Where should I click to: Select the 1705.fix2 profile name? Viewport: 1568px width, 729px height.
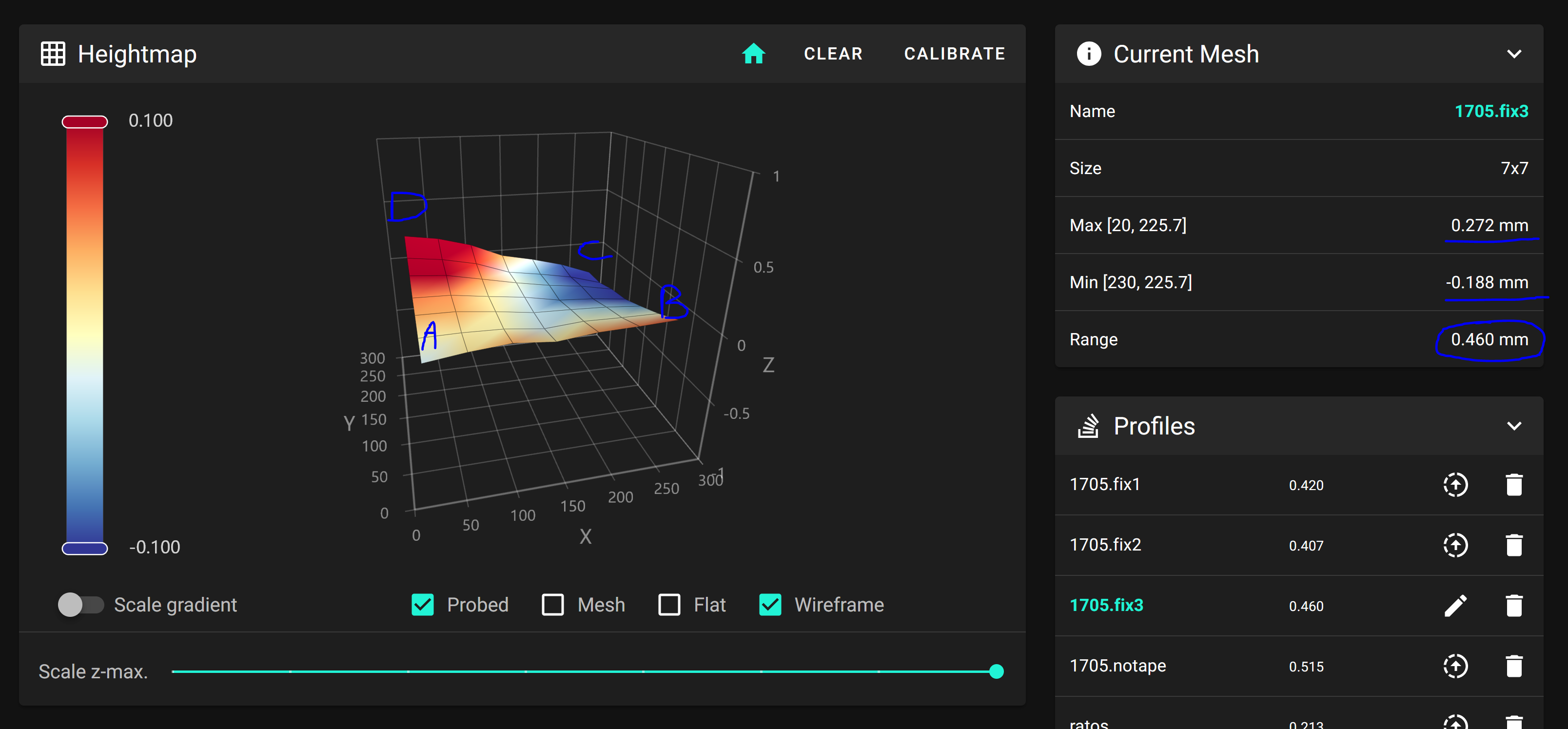1105,545
